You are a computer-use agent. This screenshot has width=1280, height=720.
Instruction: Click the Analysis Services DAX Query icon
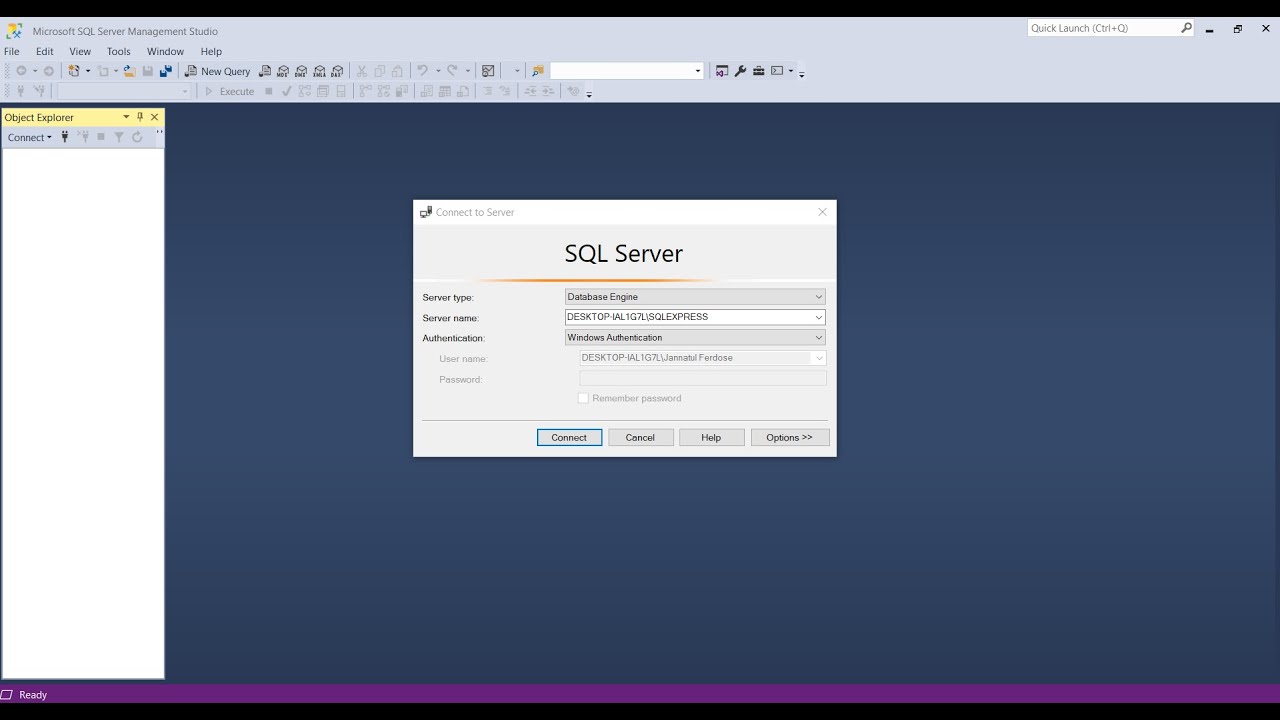point(337,71)
